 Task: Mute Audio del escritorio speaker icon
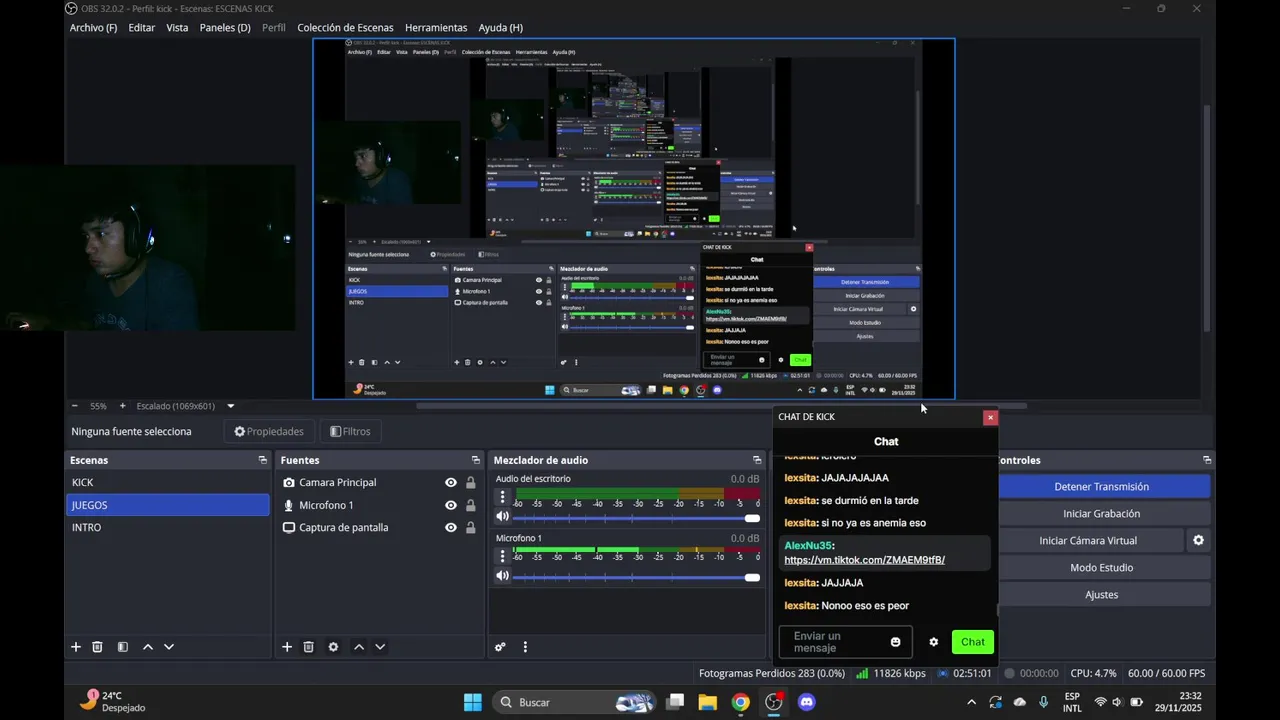tap(502, 517)
